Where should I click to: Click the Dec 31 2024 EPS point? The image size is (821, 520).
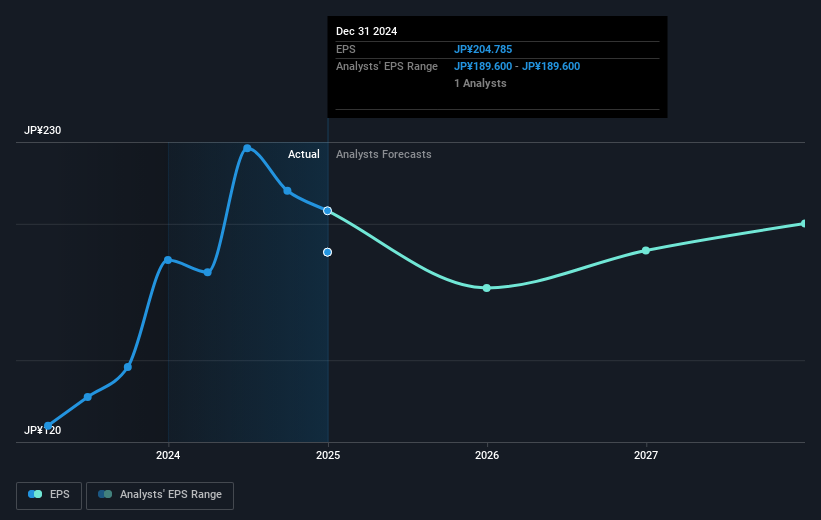(327, 211)
